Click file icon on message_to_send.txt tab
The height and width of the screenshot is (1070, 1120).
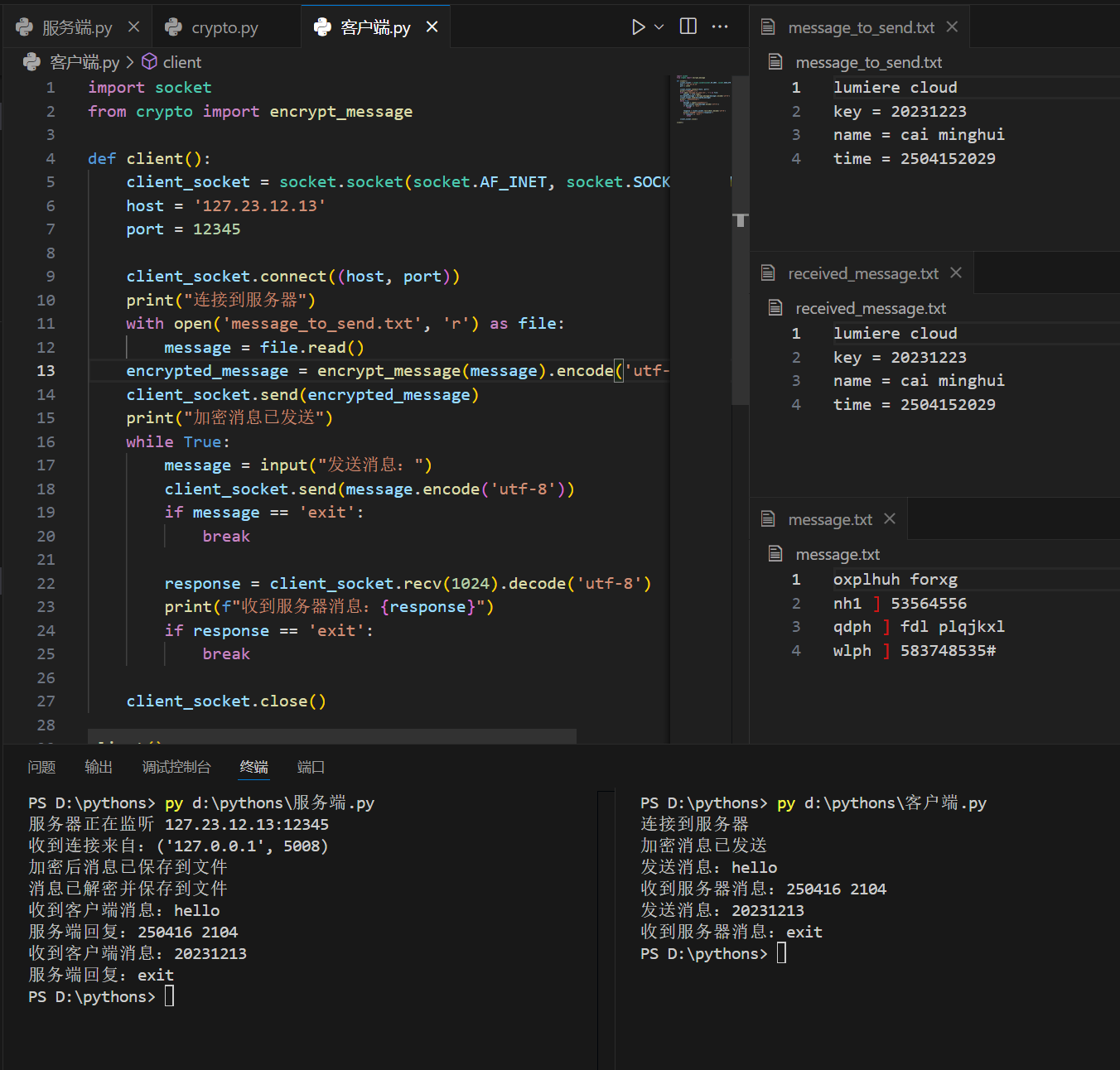click(768, 27)
